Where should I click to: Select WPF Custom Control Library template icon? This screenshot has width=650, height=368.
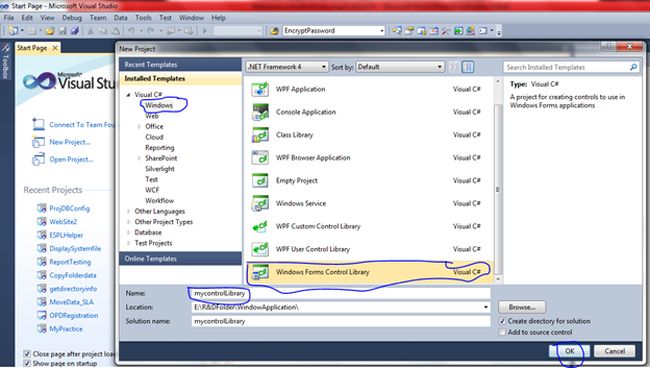coord(260,226)
